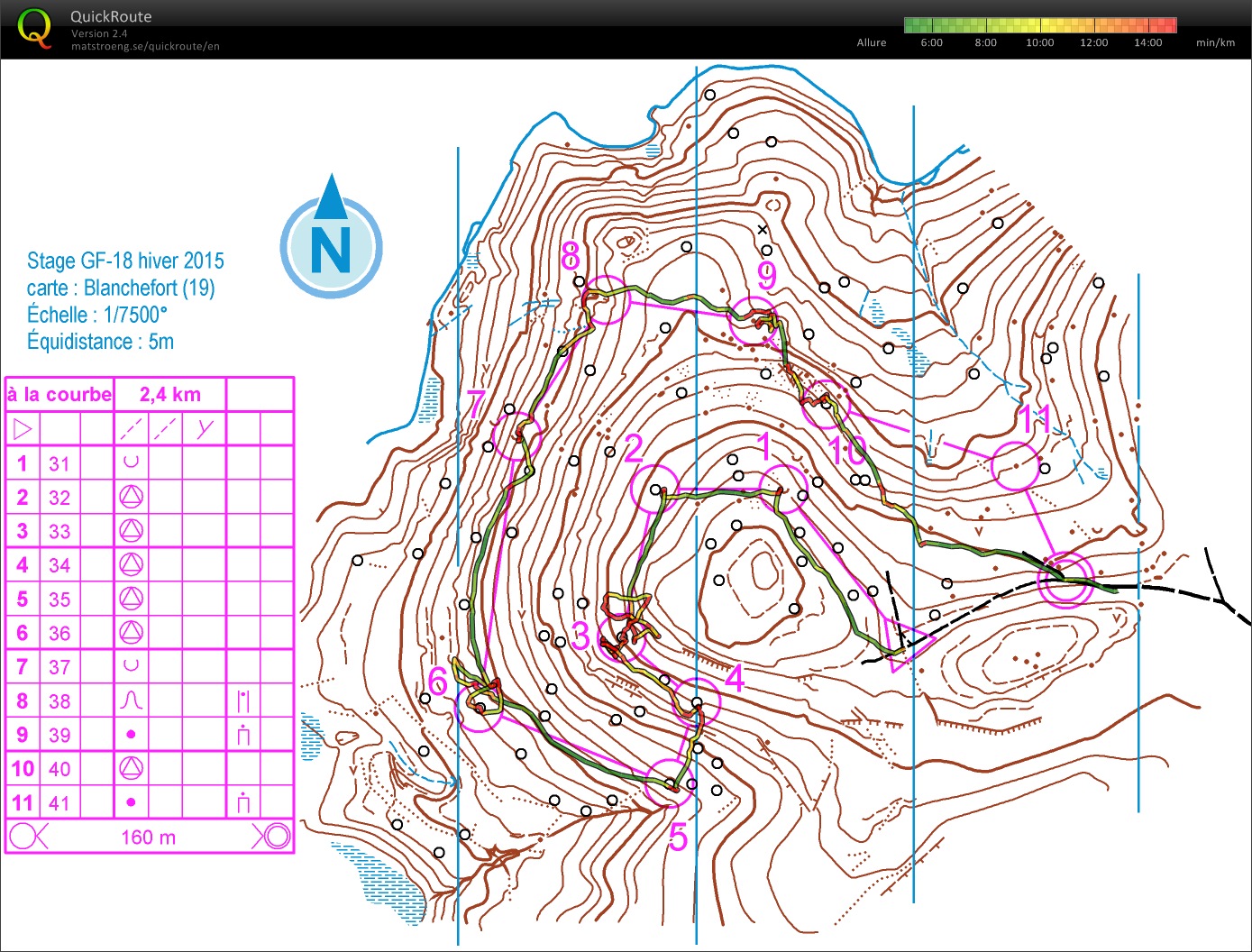
Task: Click the min/km unit label
Action: point(1216,42)
